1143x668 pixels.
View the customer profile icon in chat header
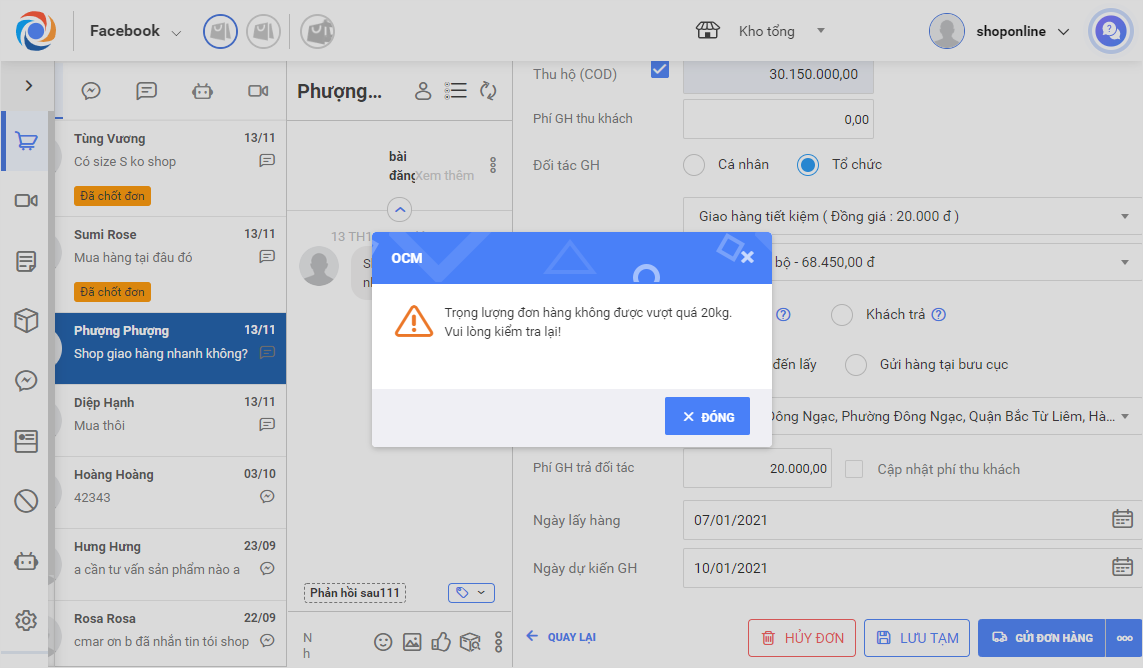pos(423,90)
